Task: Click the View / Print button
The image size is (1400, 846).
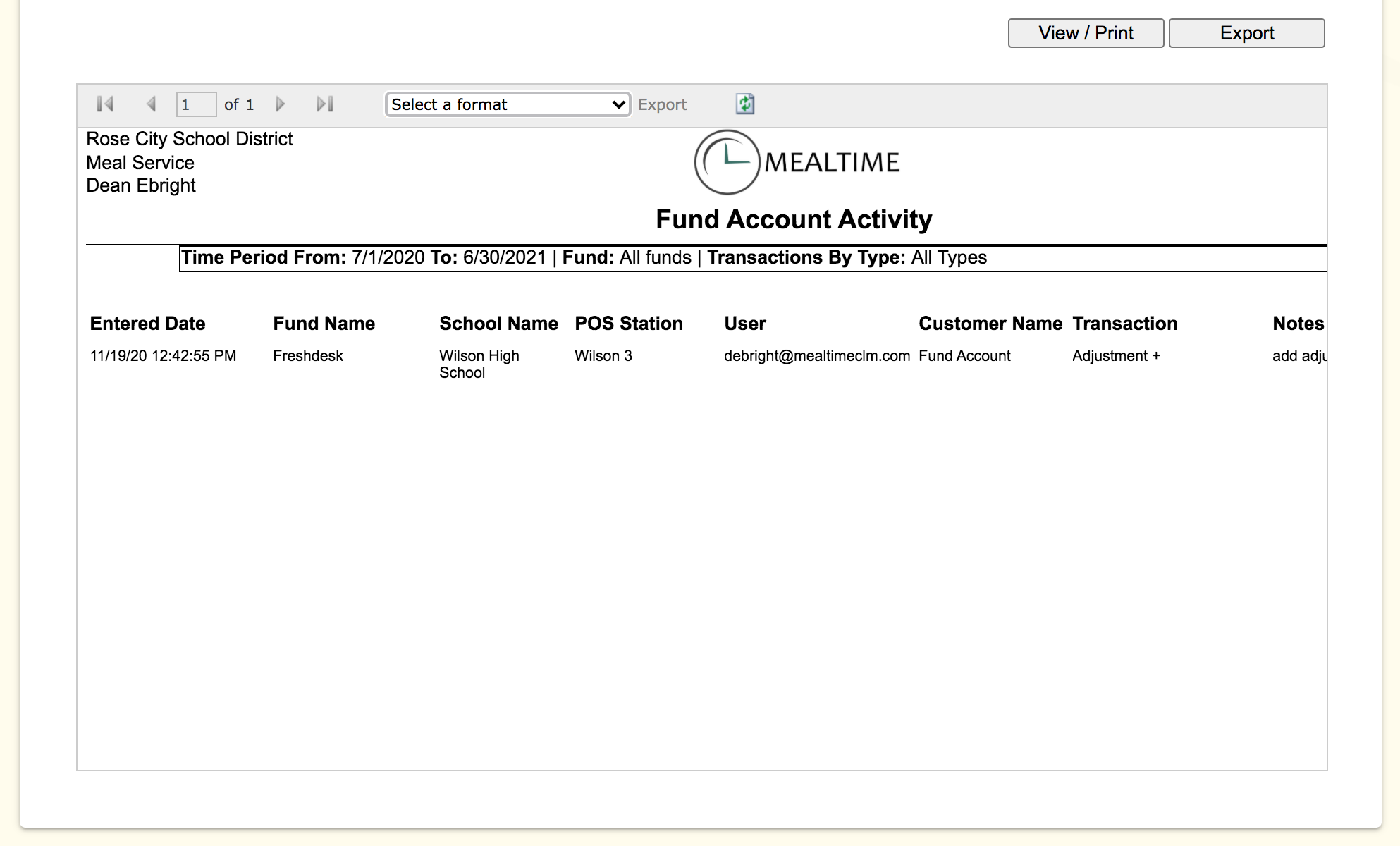Action: tap(1086, 33)
